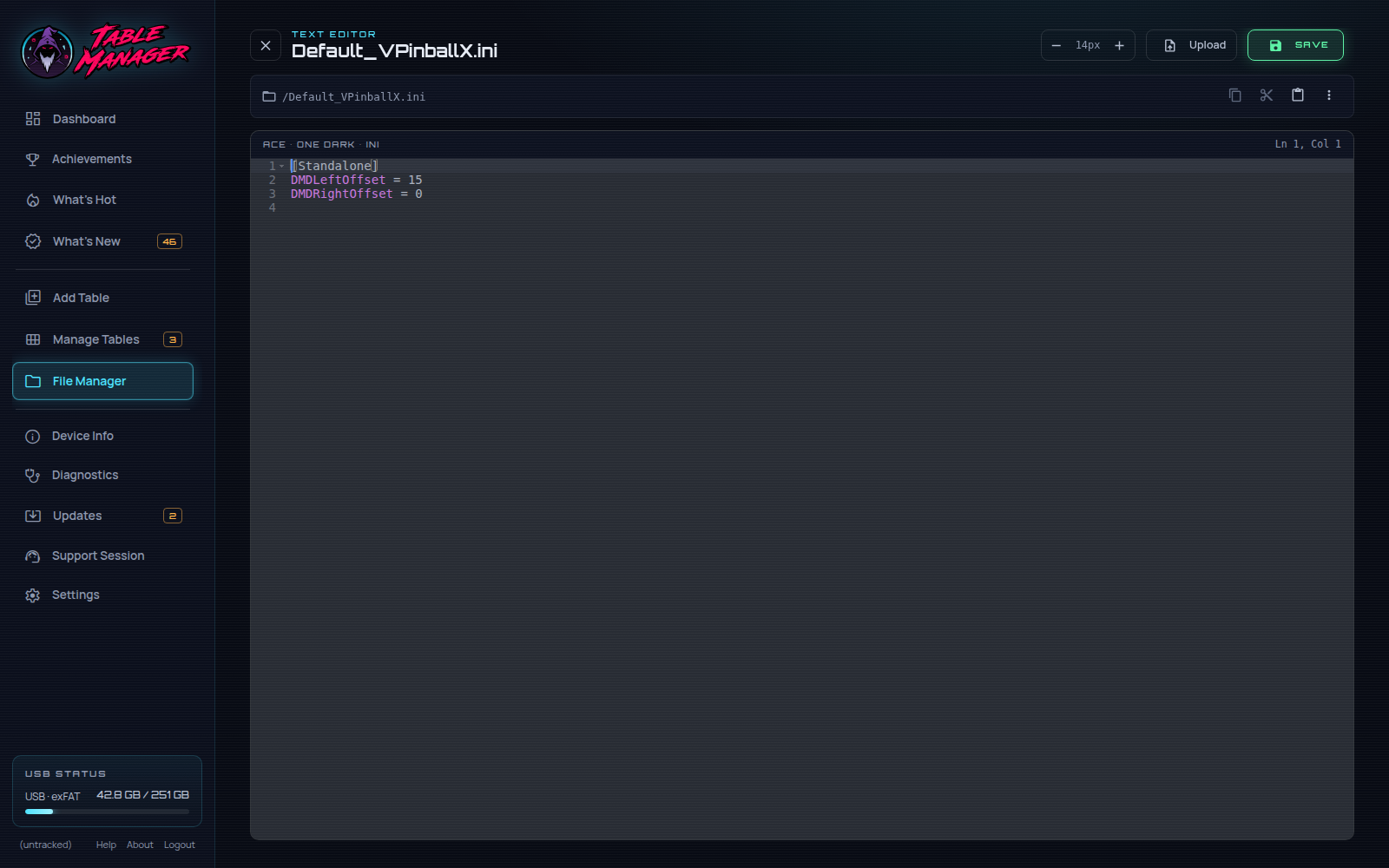Click the 46 badge beside What's New
The width and height of the screenshot is (1389, 868).
pyautogui.click(x=169, y=241)
